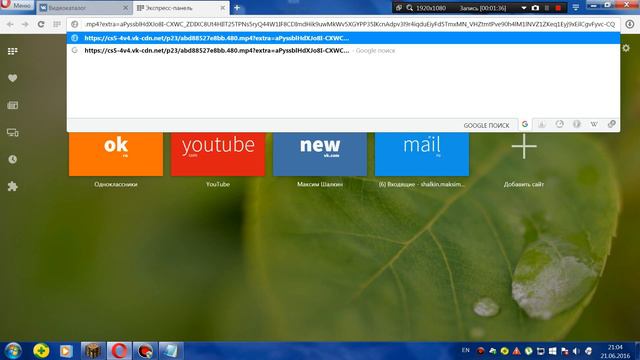Screen dimensions: 640x360
Task: Click the (6) Входящие mail caption
Action: click(422, 184)
